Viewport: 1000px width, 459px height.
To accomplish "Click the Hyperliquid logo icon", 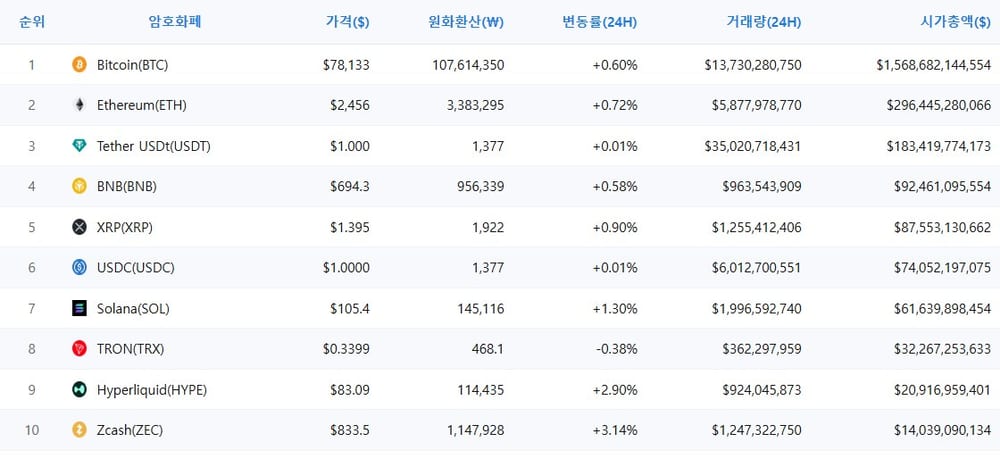I will coord(79,390).
